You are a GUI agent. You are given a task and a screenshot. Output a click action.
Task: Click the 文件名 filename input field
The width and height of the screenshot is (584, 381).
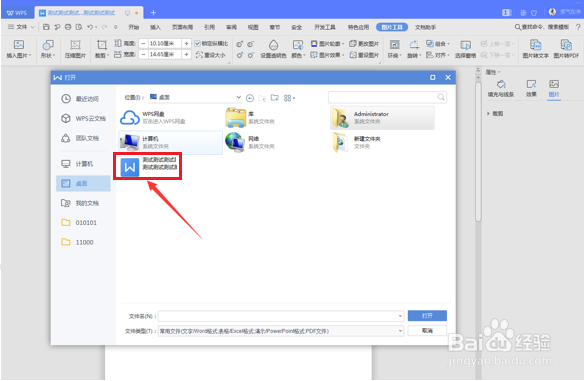point(281,316)
